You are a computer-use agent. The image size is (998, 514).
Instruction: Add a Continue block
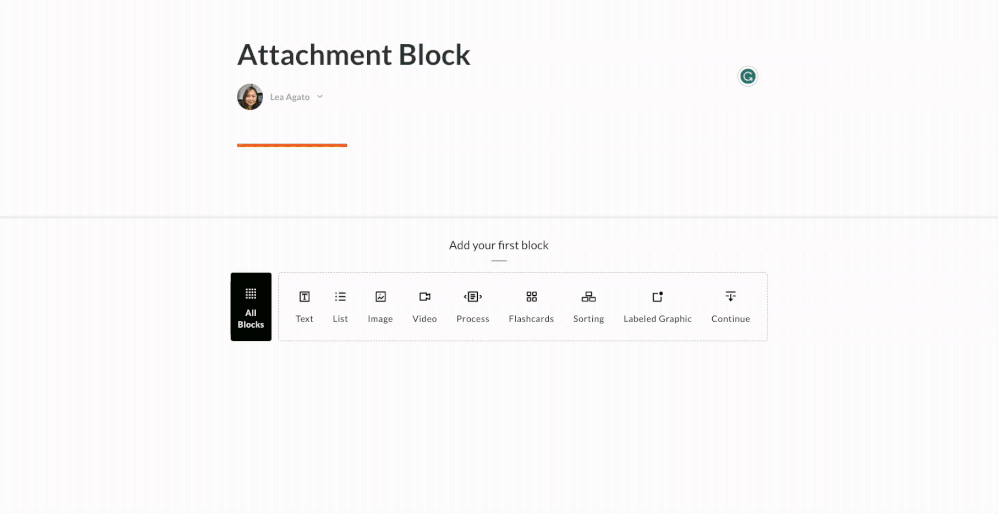[730, 306]
